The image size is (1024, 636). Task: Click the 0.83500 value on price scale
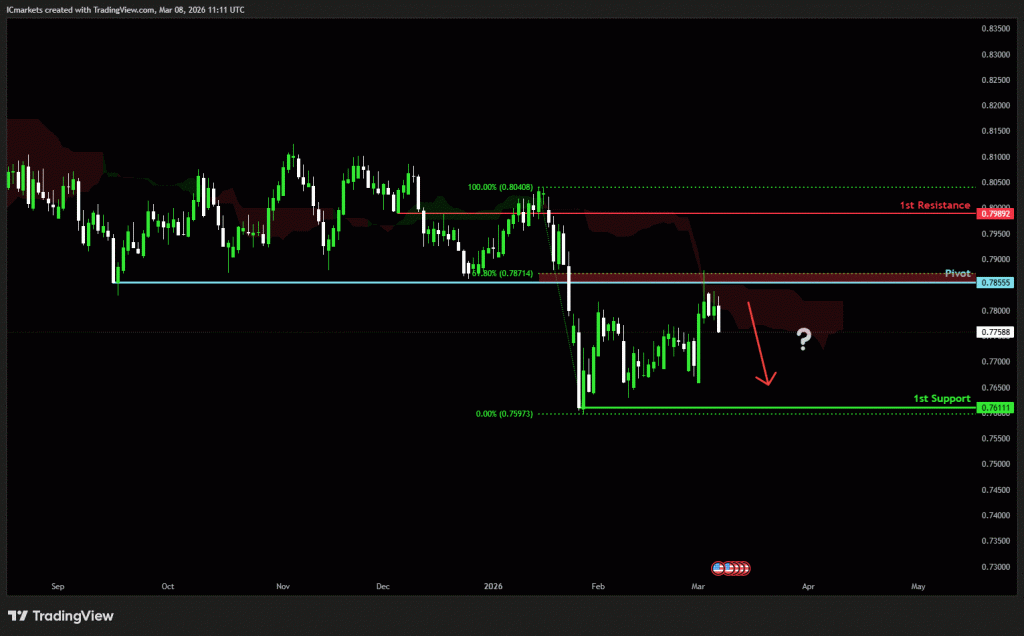997,28
